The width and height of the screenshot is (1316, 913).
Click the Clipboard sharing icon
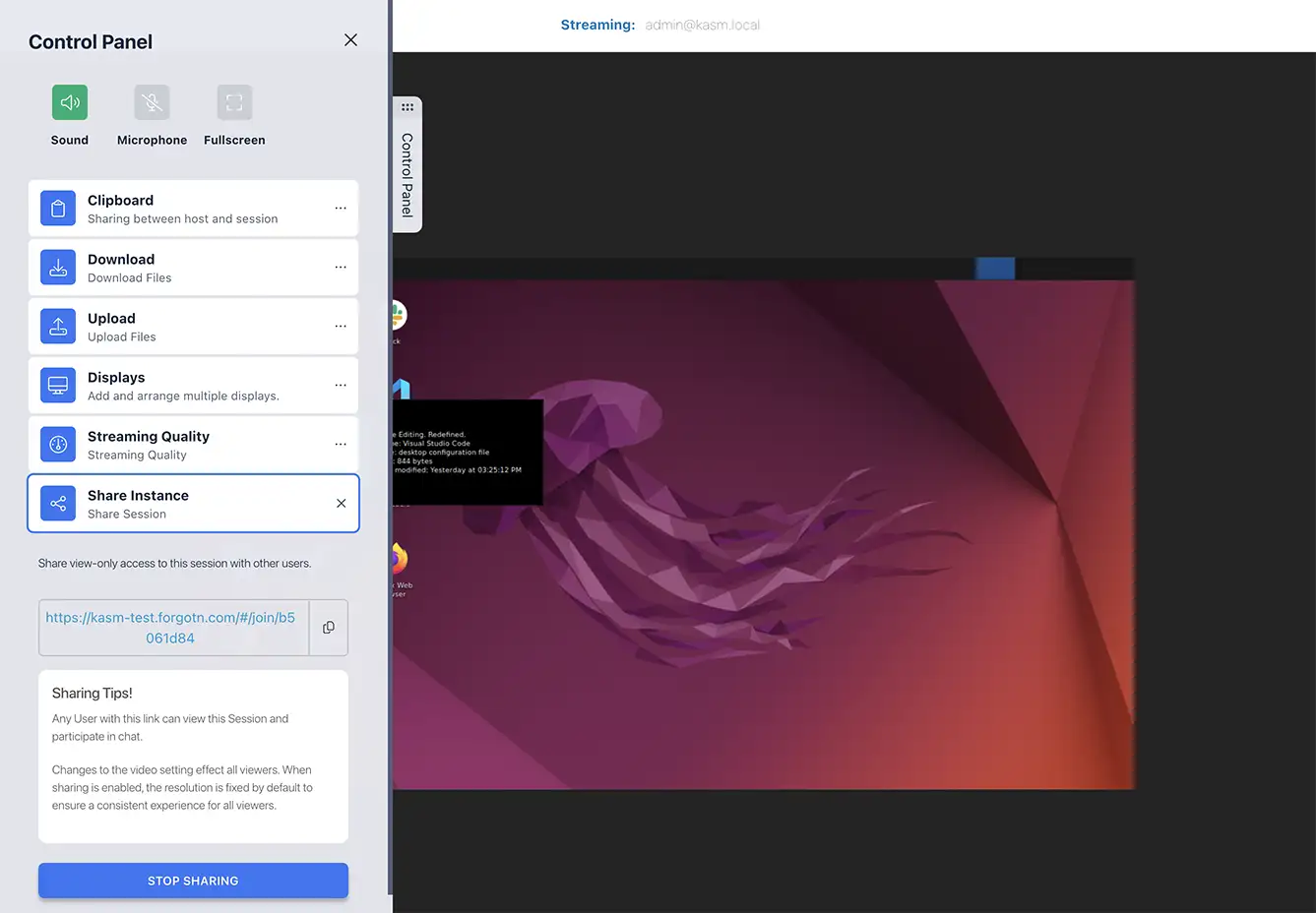[x=57, y=208]
